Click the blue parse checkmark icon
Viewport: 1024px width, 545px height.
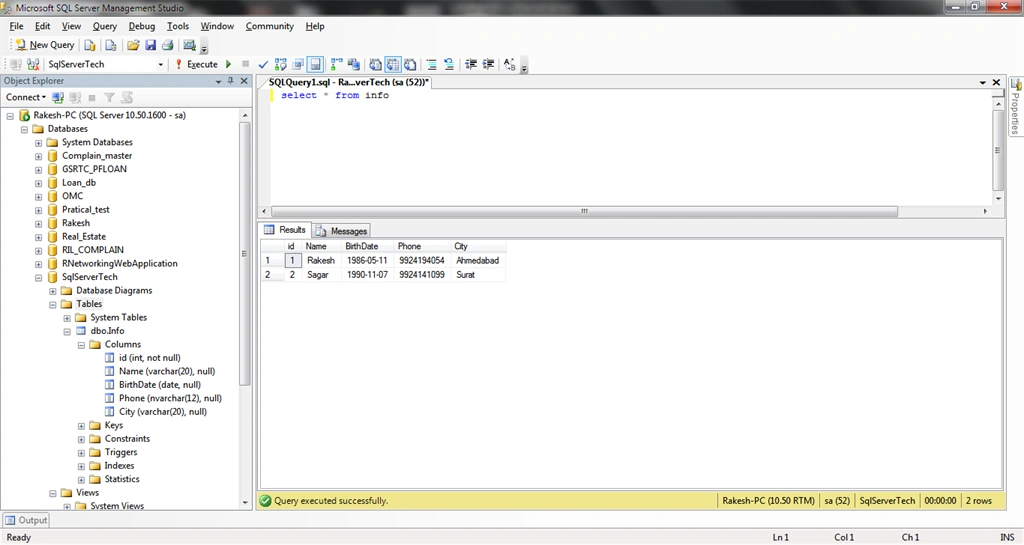click(263, 64)
